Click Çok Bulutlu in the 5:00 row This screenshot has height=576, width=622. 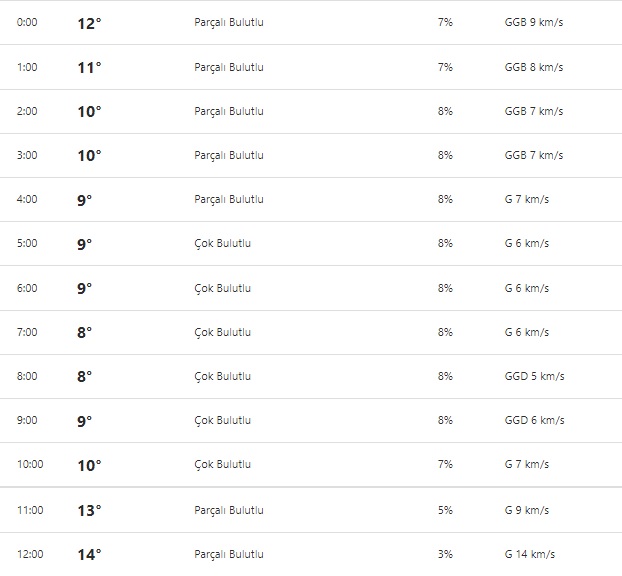click(223, 243)
